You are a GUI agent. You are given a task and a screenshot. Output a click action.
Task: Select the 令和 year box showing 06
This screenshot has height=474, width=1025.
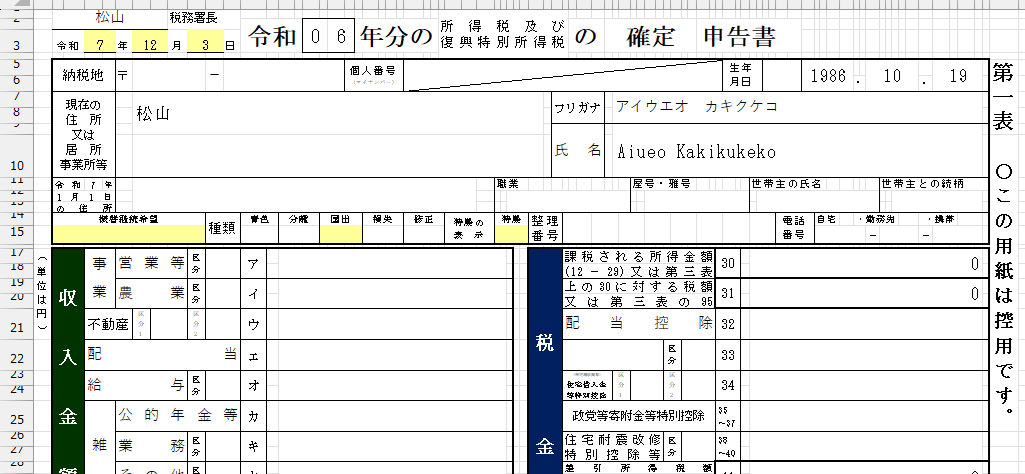point(328,38)
